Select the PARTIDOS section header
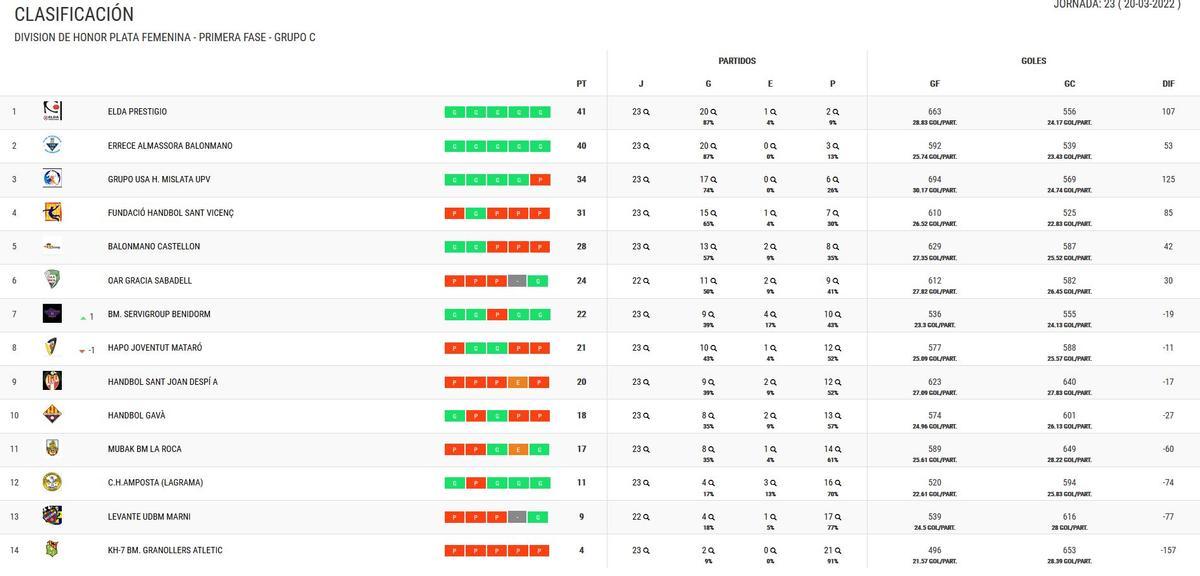This screenshot has height=576, width=1200. [738, 60]
